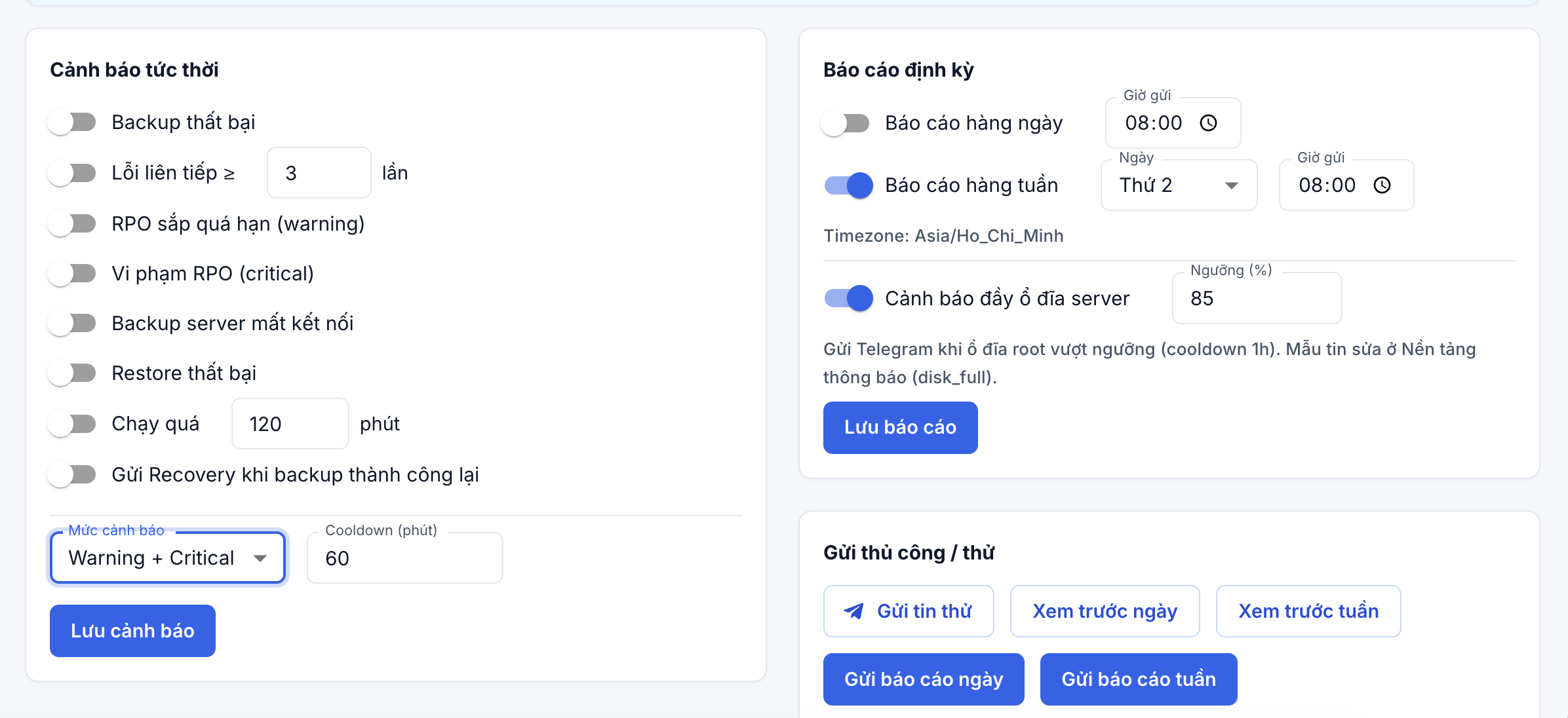This screenshot has height=718, width=1568.
Task: Click the Cảnh báo tức thời heading
Action: click(134, 69)
